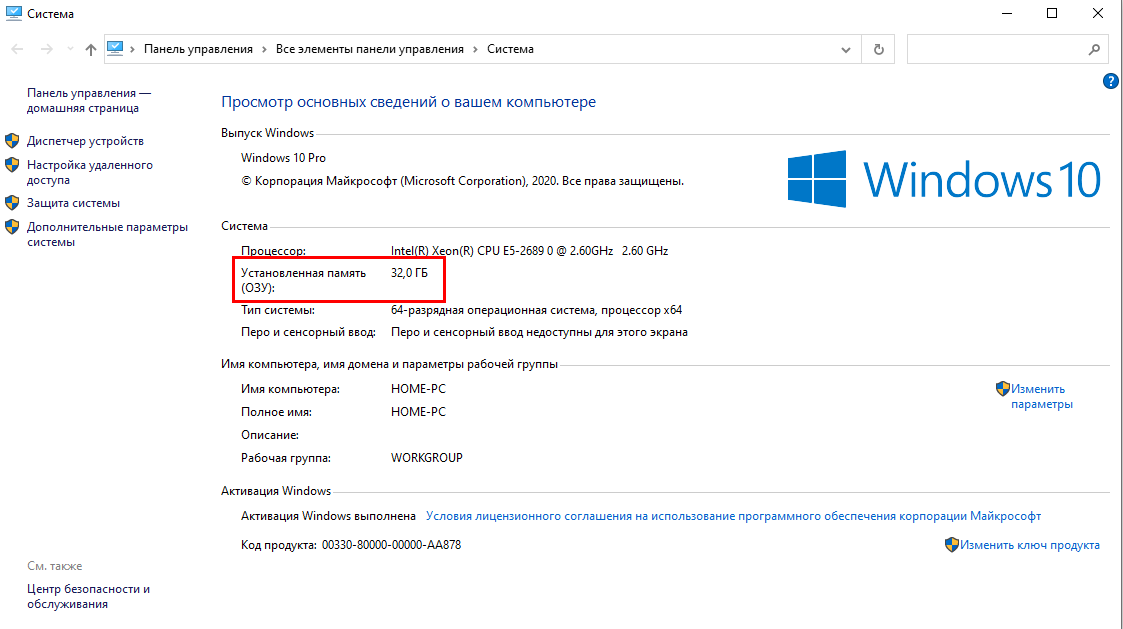Go up one level with up arrow
This screenshot has width=1123, height=629.
(x=90, y=49)
